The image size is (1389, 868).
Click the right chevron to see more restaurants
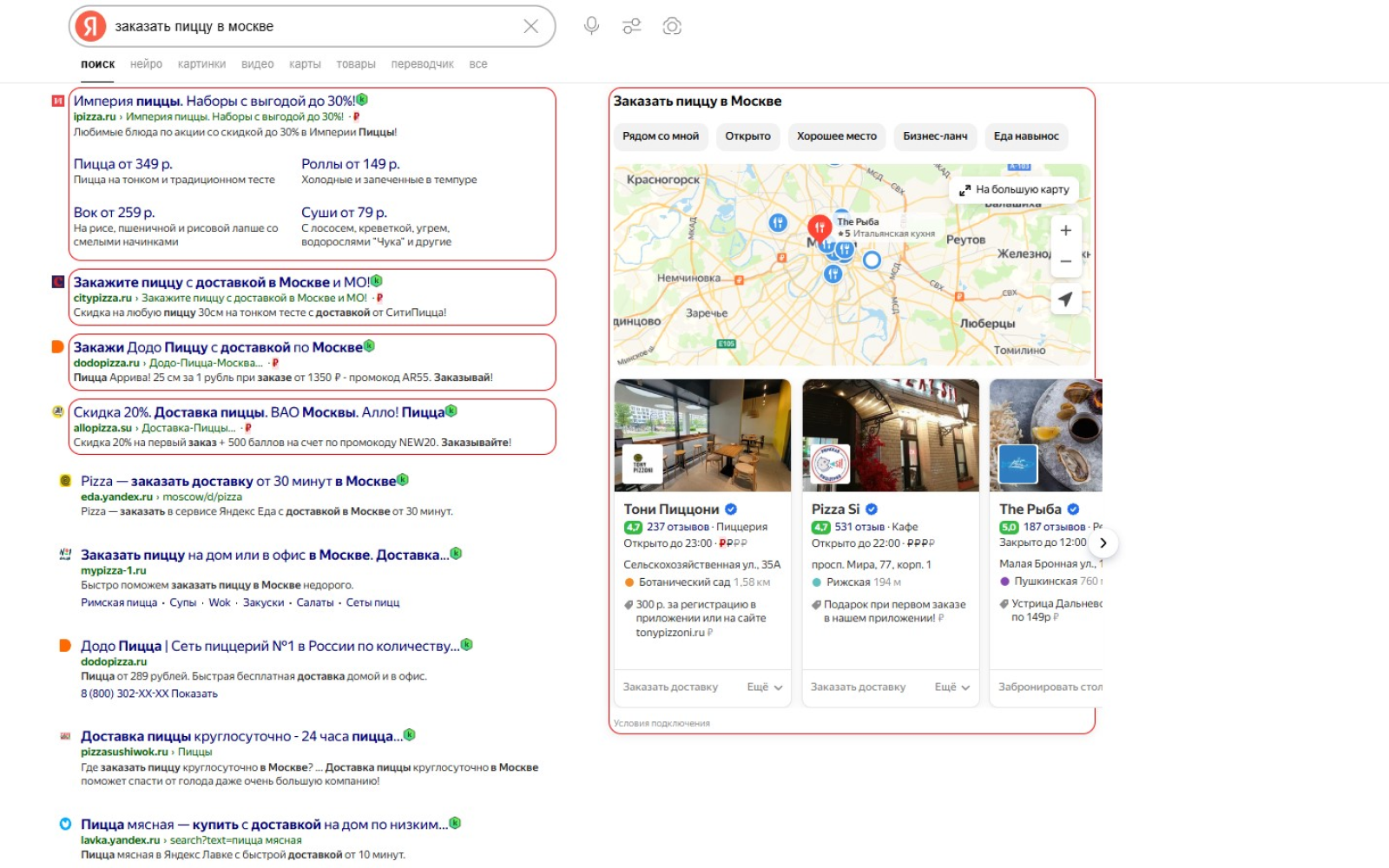point(1103,542)
